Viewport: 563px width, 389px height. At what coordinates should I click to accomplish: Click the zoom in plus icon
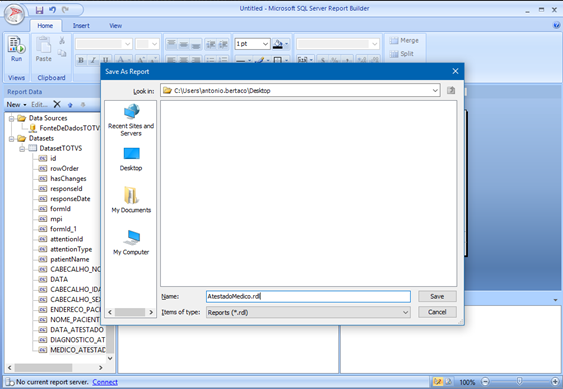pos(555,381)
